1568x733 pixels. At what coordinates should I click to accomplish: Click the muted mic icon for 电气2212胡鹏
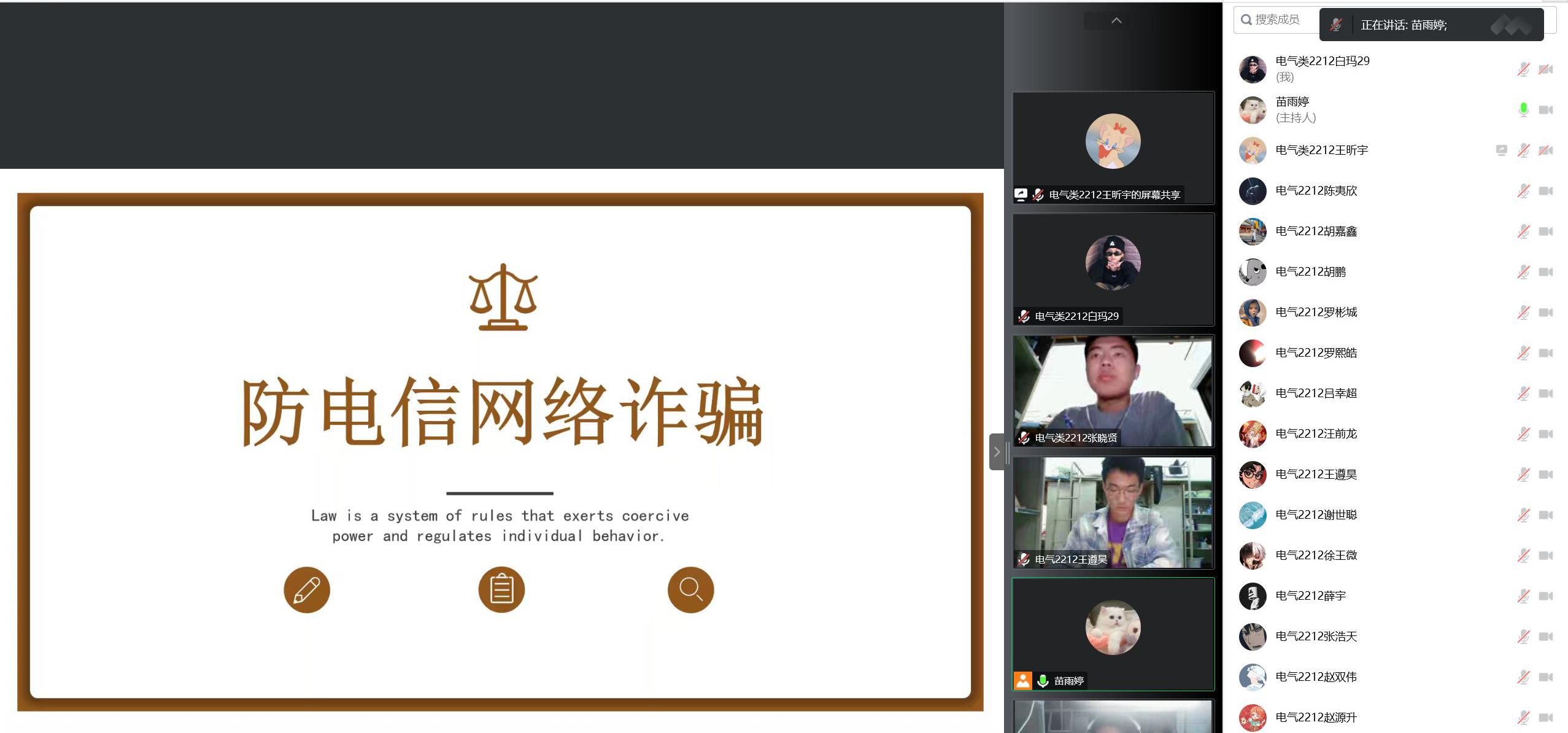[1523, 272]
